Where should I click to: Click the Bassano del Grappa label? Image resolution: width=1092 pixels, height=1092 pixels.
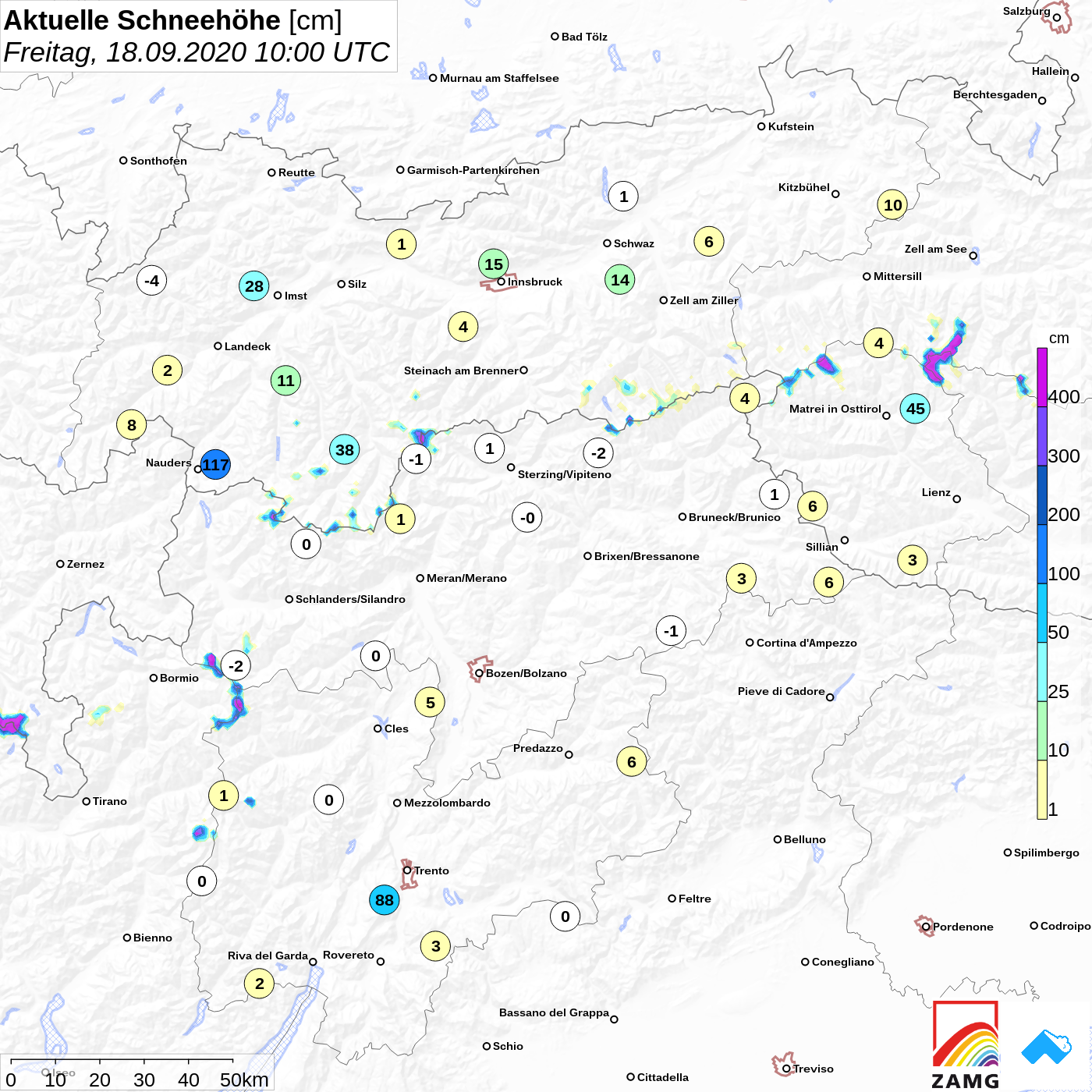pos(554,1012)
